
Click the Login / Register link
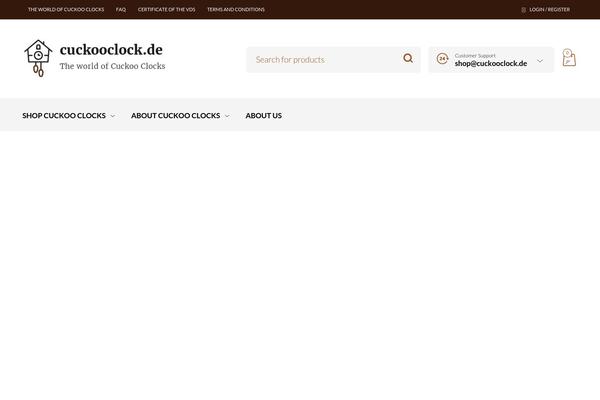click(x=549, y=10)
